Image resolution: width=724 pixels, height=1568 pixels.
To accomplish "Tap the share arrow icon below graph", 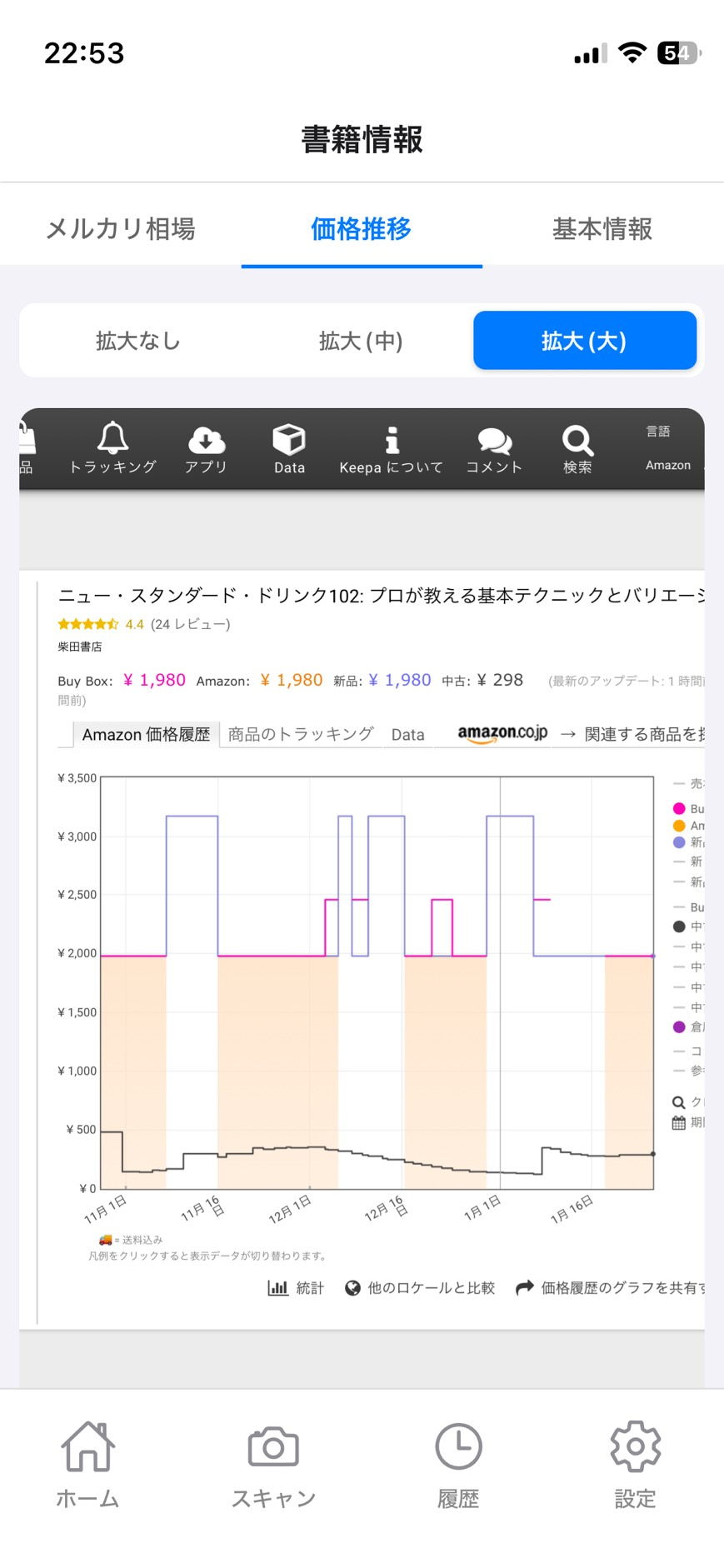I will [x=524, y=1288].
